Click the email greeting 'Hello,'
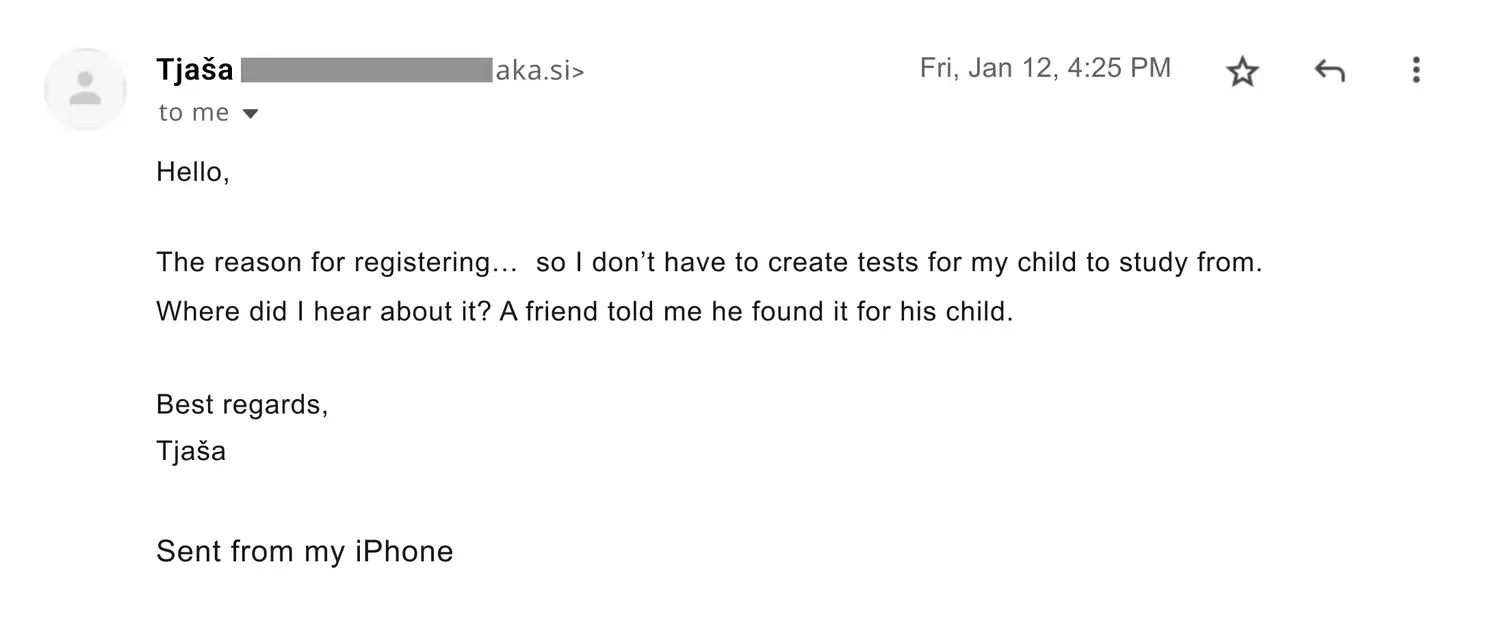The width and height of the screenshot is (1500, 630). pos(192,171)
